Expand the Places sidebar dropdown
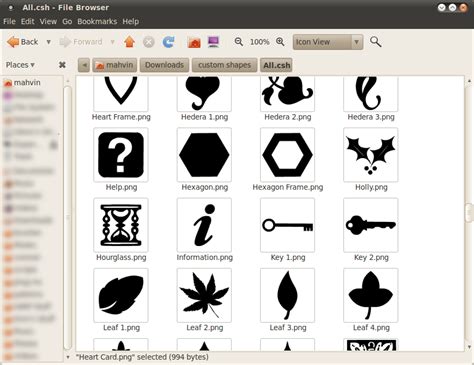The width and height of the screenshot is (474, 365). pyautogui.click(x=20, y=65)
